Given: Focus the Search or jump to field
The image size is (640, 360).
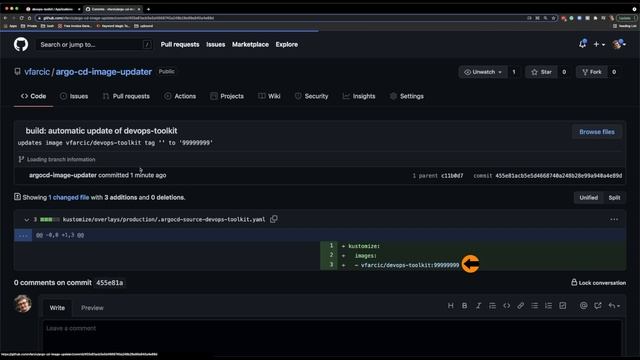Looking at the screenshot, I should pos(95,44).
